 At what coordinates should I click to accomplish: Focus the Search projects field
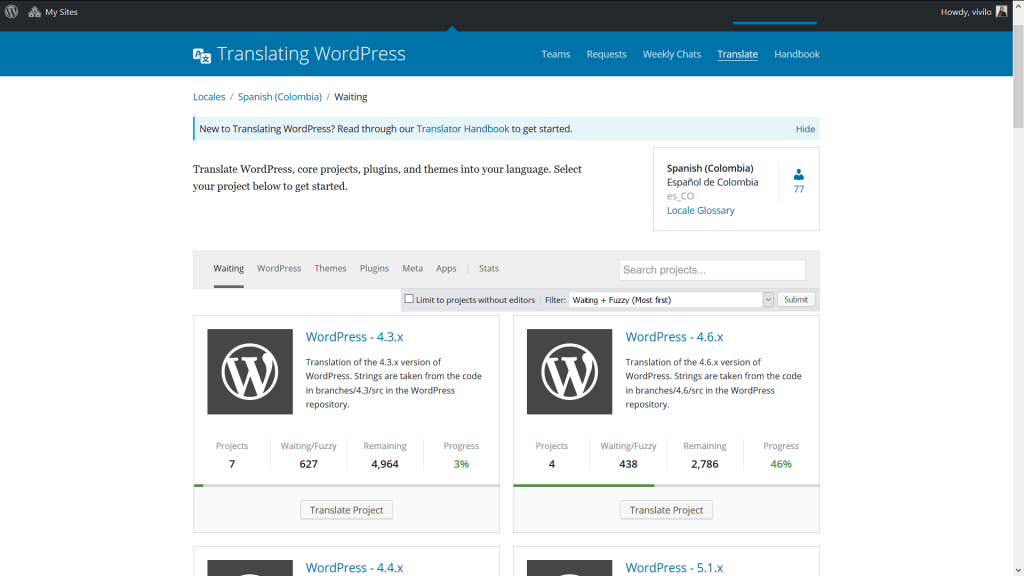click(x=712, y=270)
